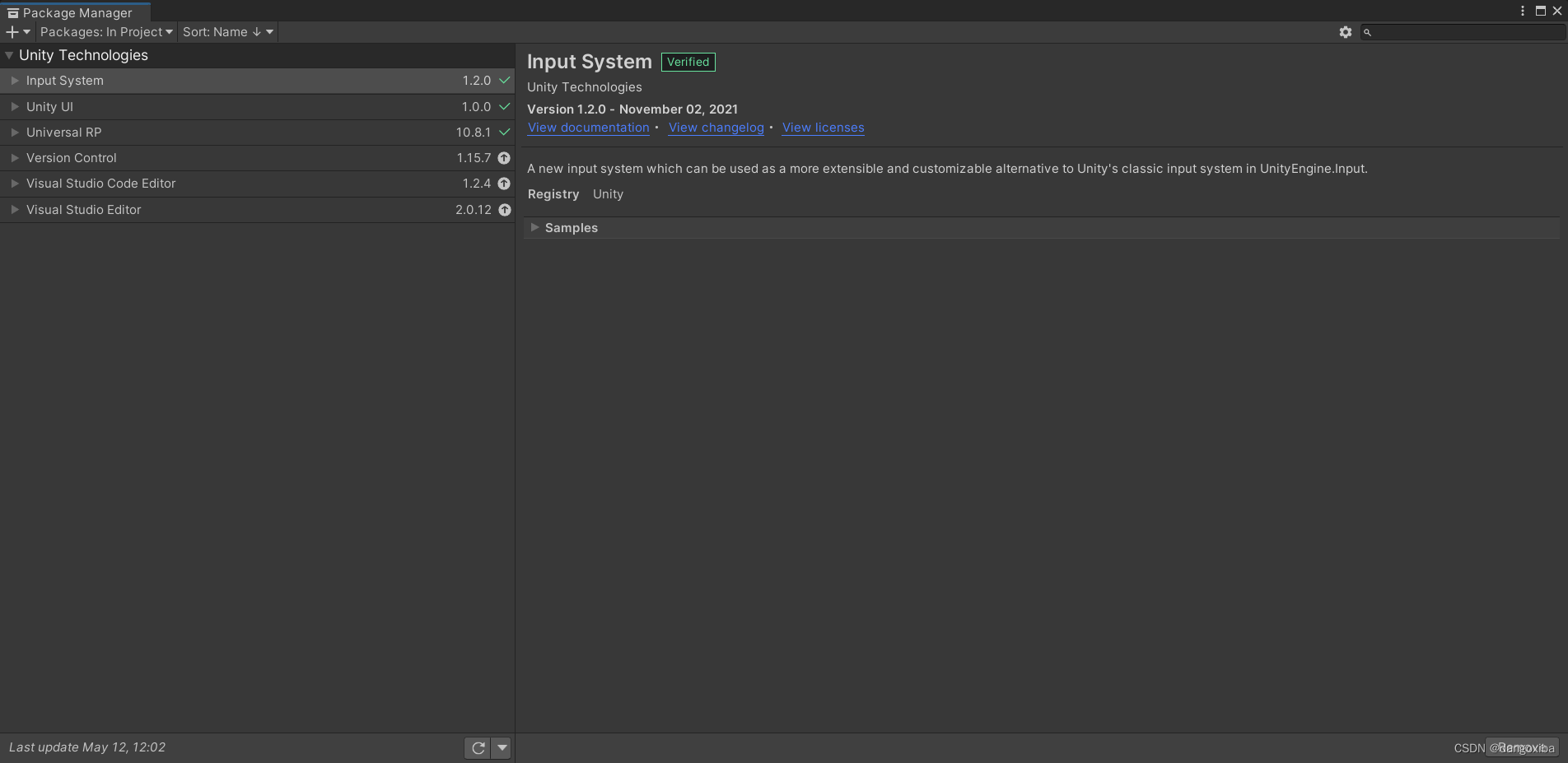
Task: Open the View licenses link
Action: (x=824, y=128)
